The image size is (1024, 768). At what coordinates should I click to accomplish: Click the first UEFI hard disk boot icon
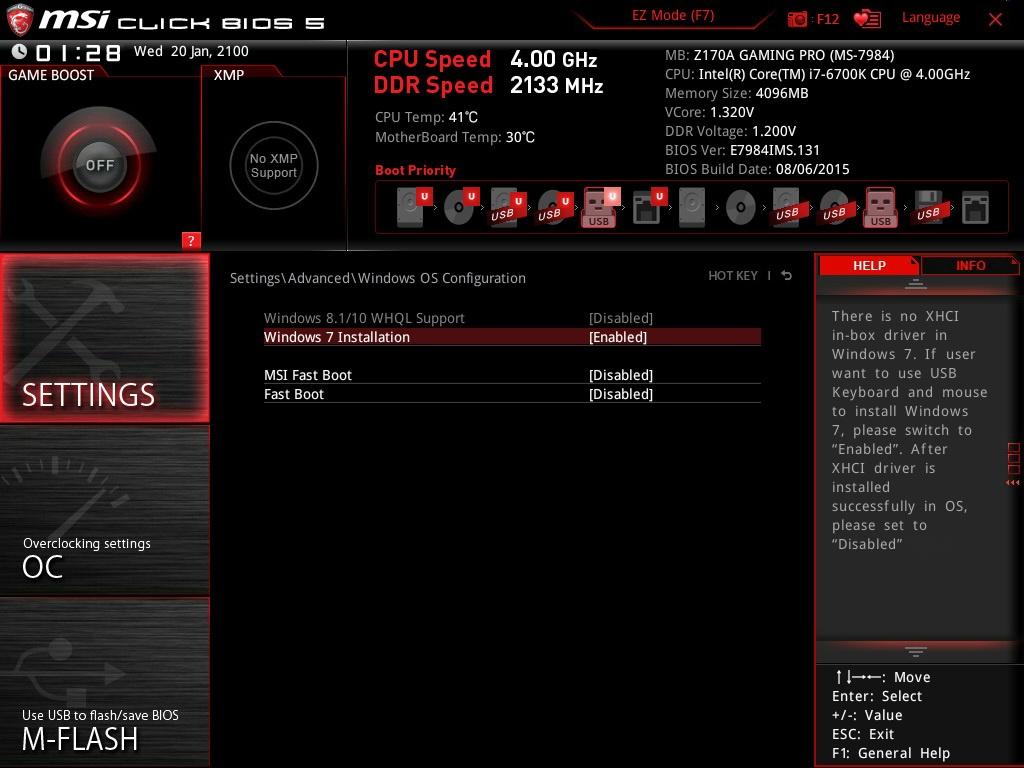(x=411, y=208)
